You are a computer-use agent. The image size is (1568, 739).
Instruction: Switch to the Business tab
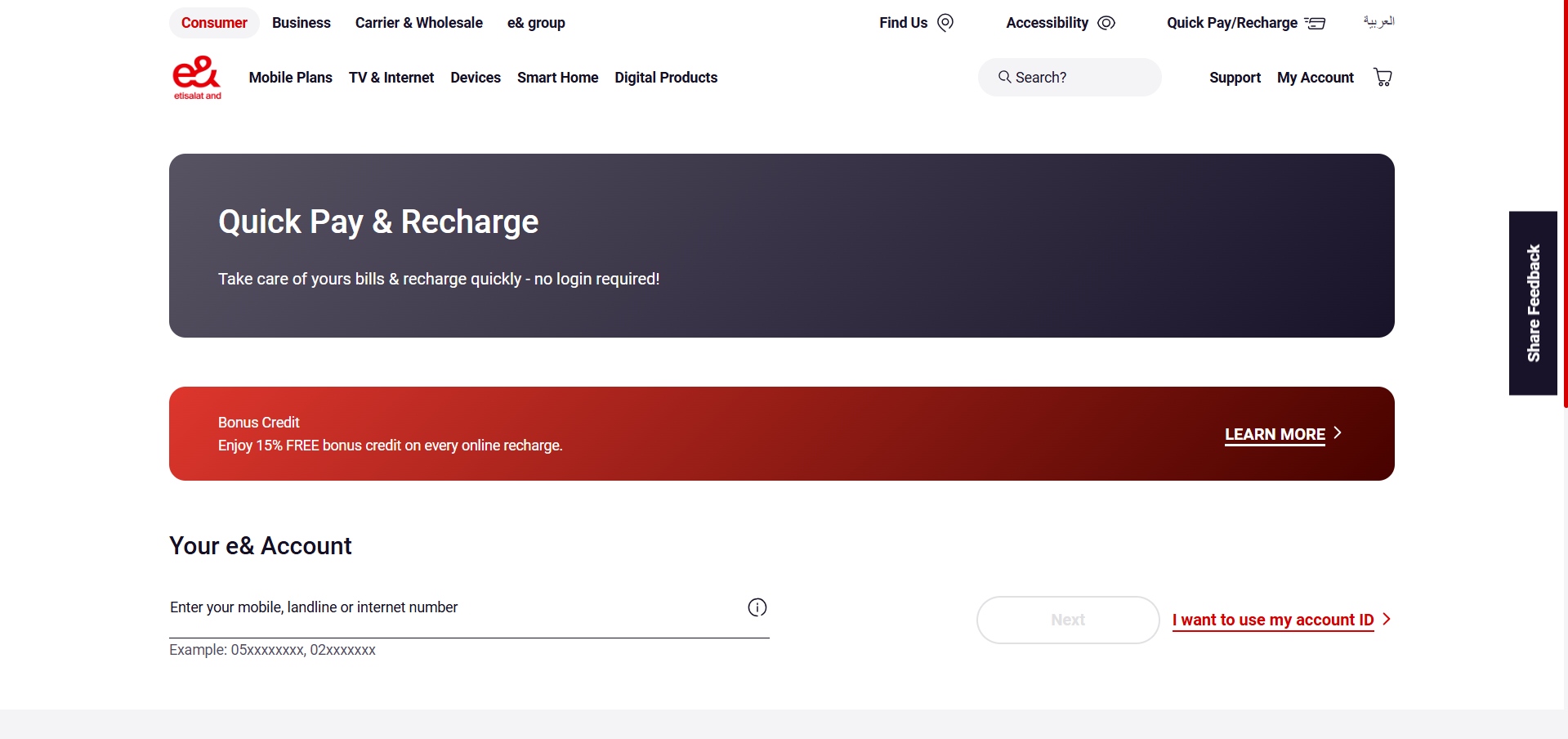[x=302, y=23]
